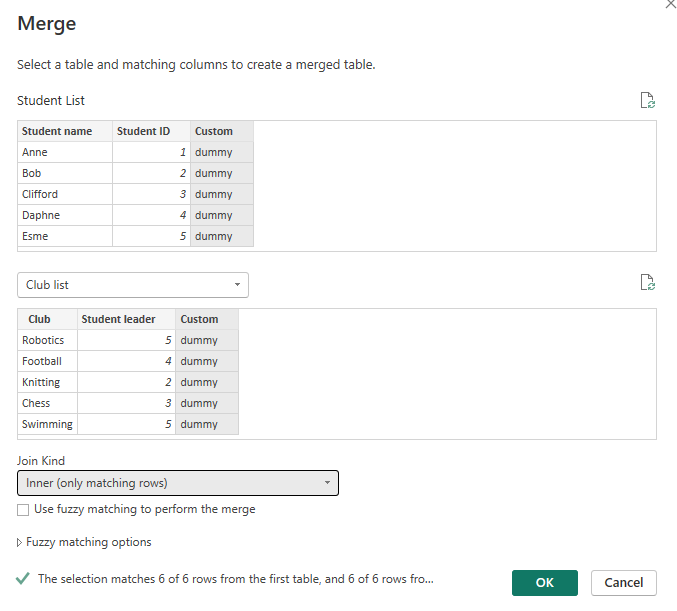Screen dimensions: 677x611
Task: Cancel the merge dialog
Action: coord(623,582)
